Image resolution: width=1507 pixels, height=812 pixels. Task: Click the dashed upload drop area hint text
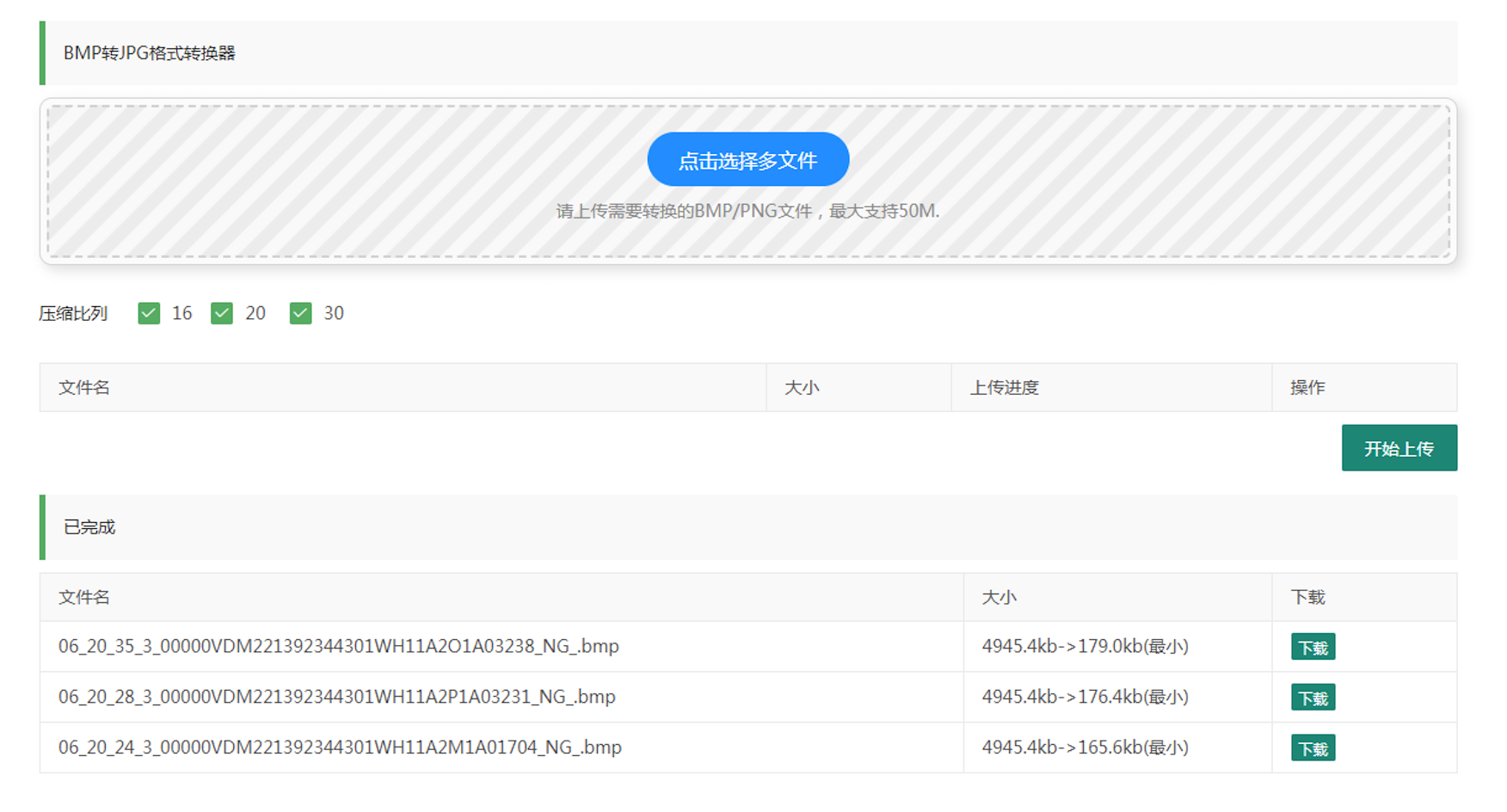(747, 212)
